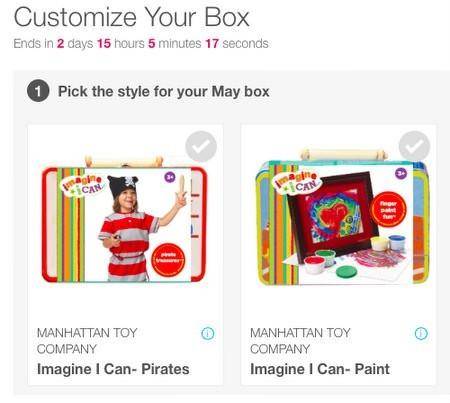Click the purple 3+ badge on Pirates box
Screen dimensions: 450x403
[x=170, y=177]
